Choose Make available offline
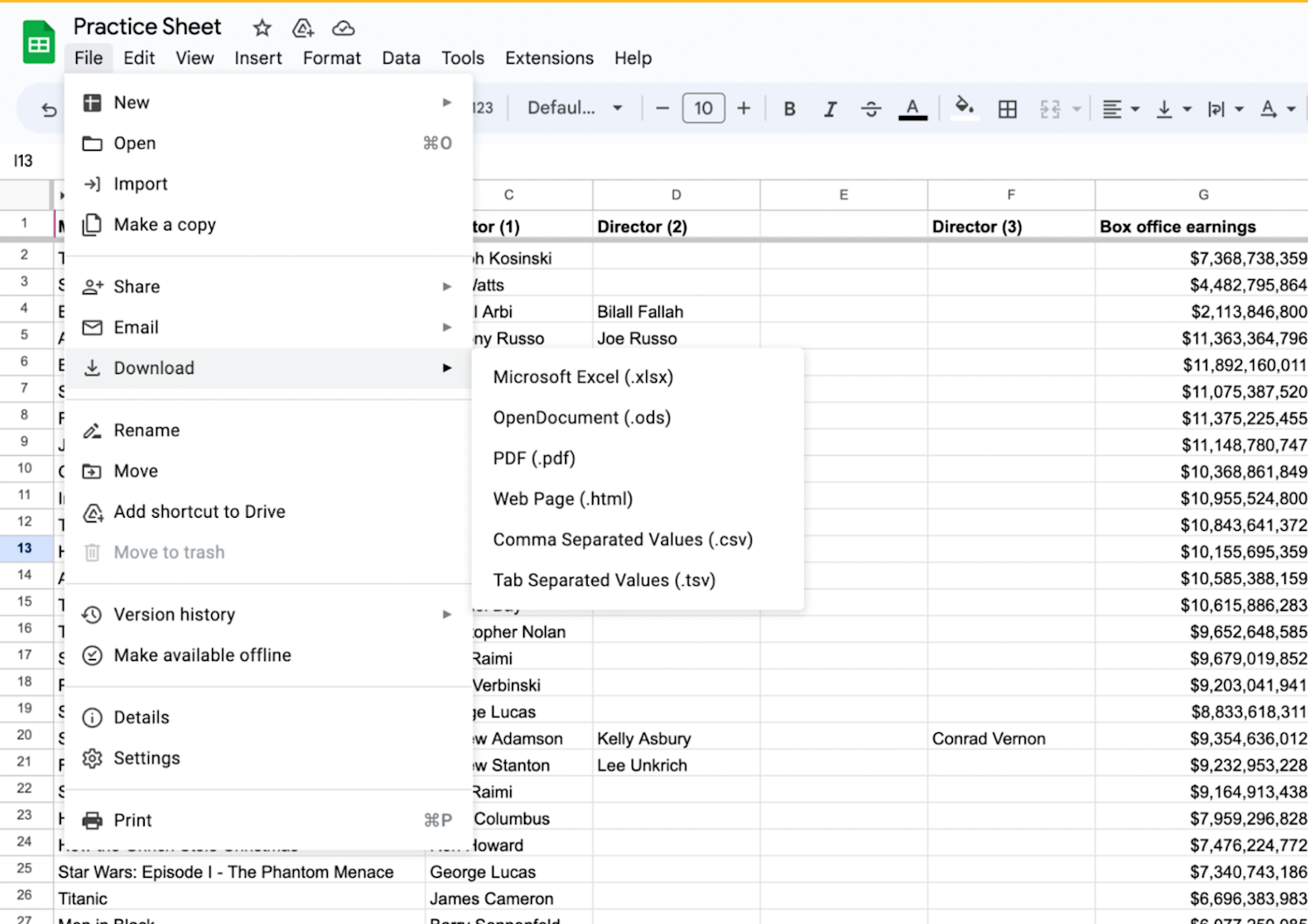The width and height of the screenshot is (1308, 924). pyautogui.click(x=269, y=656)
